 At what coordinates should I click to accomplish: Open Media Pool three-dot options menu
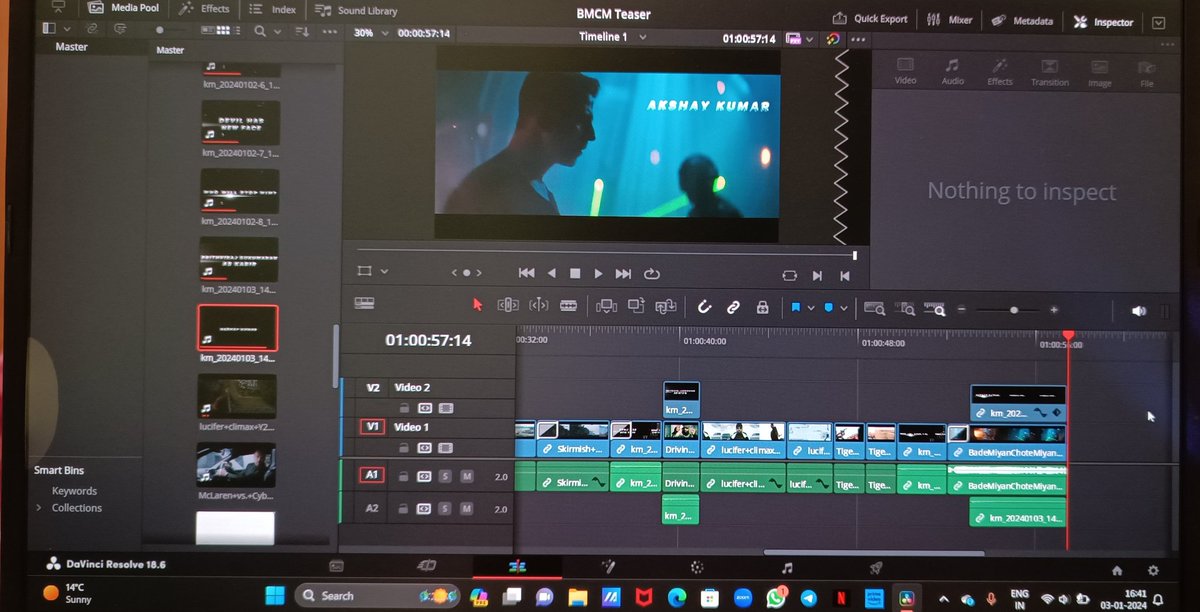coord(330,33)
